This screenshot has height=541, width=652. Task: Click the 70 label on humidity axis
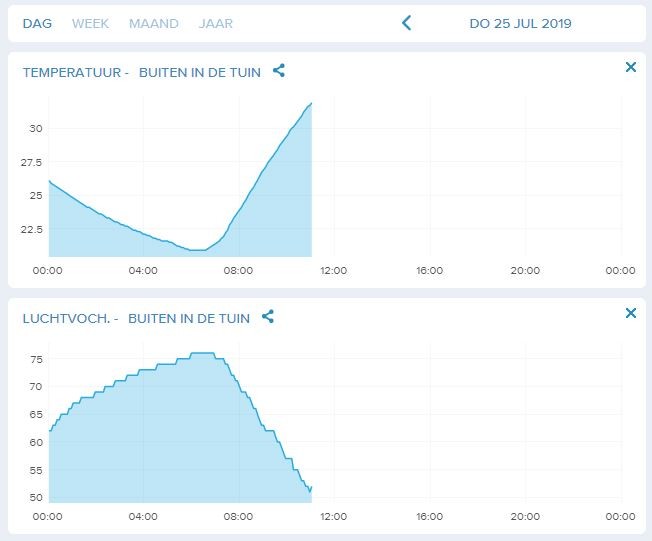click(x=36, y=387)
